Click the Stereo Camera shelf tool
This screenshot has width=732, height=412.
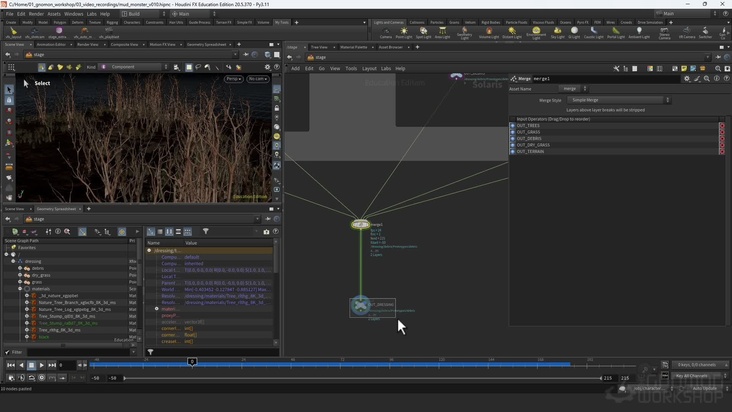(664, 33)
